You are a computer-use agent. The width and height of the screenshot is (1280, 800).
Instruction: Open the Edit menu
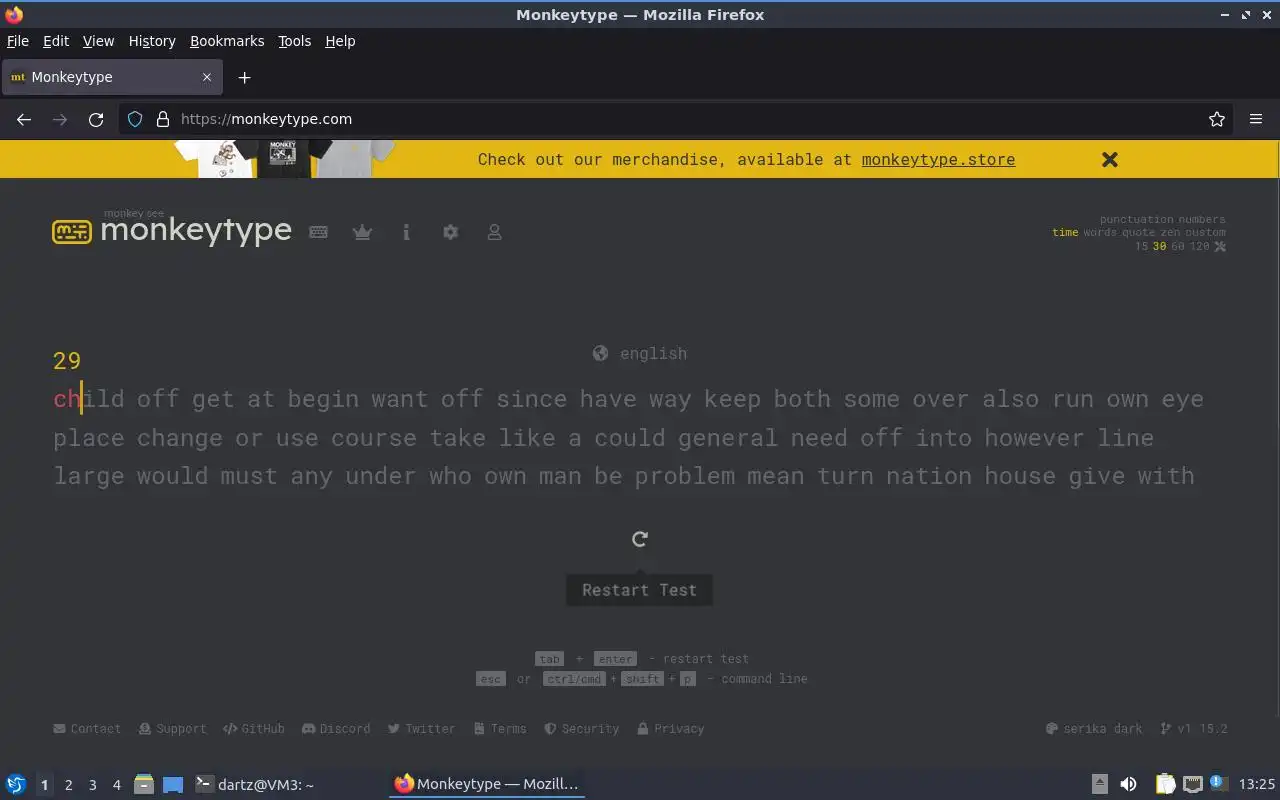click(56, 41)
